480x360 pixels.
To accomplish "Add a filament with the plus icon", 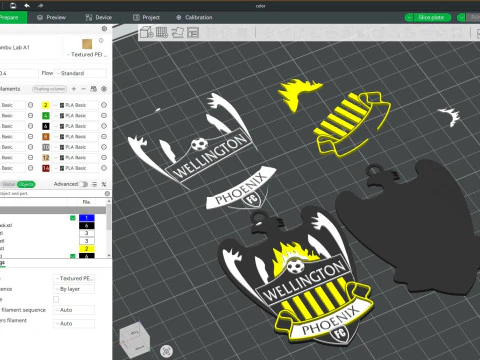I will click(74, 89).
